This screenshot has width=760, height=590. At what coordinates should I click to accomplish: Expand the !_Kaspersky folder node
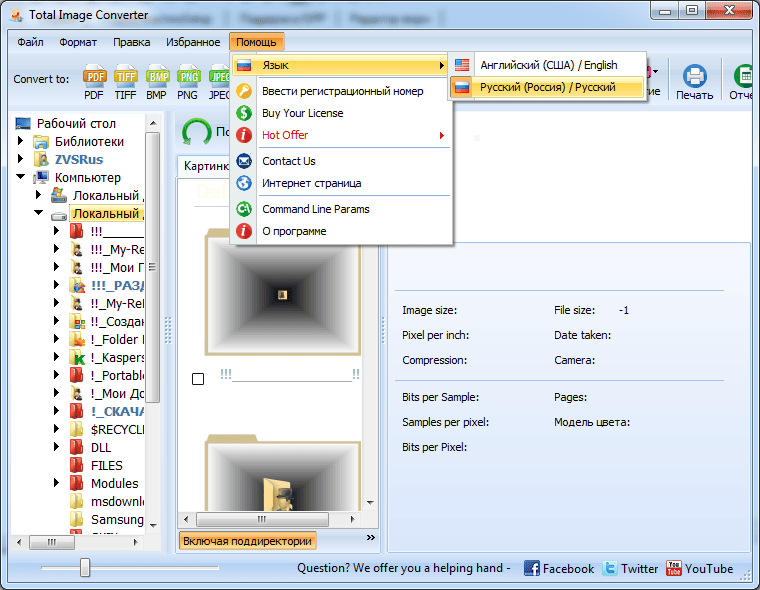point(56,357)
